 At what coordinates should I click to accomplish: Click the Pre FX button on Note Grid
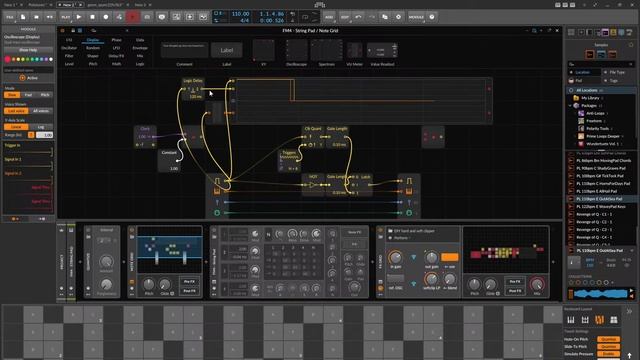click(189, 282)
